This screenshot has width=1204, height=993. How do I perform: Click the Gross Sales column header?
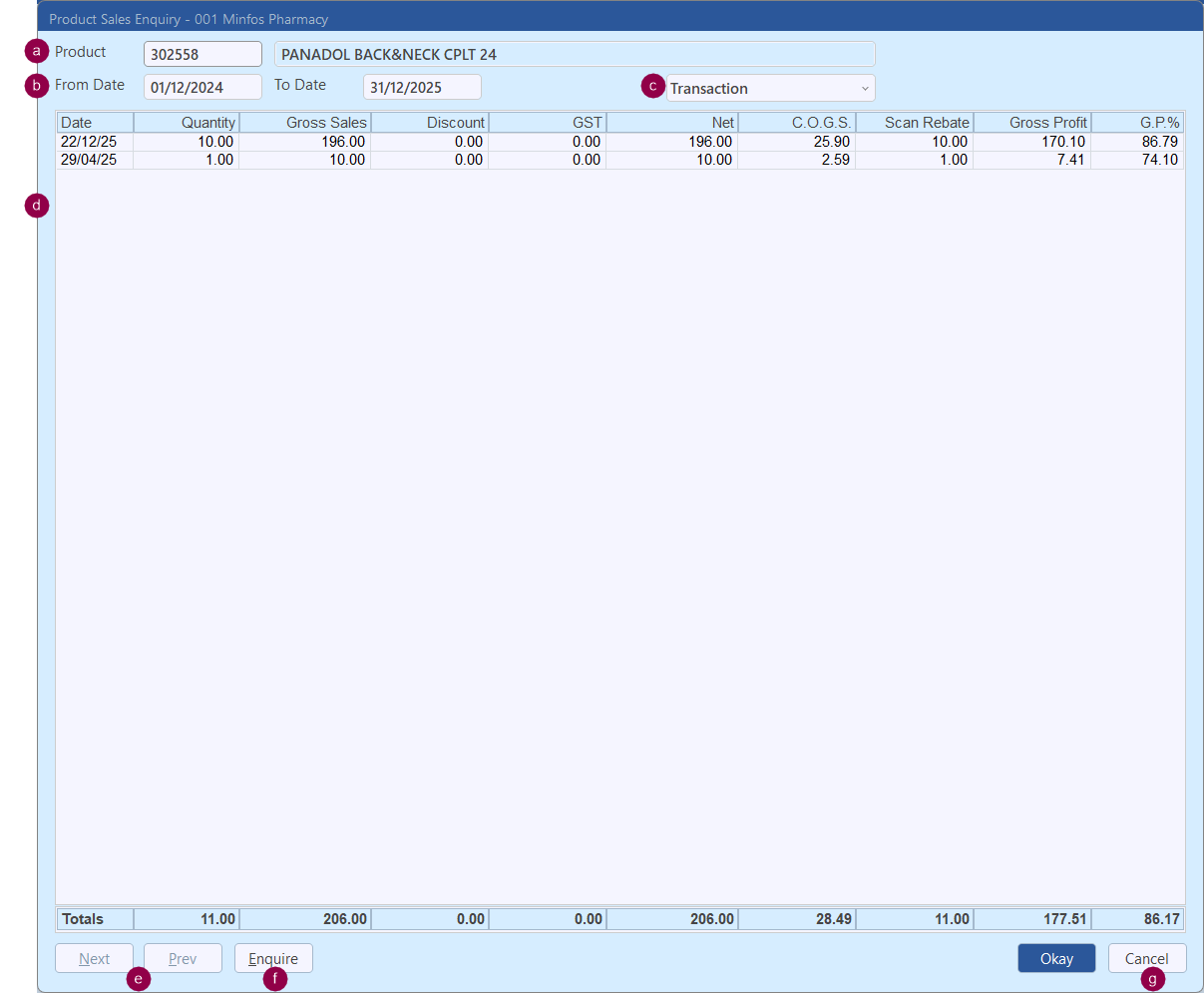point(305,123)
